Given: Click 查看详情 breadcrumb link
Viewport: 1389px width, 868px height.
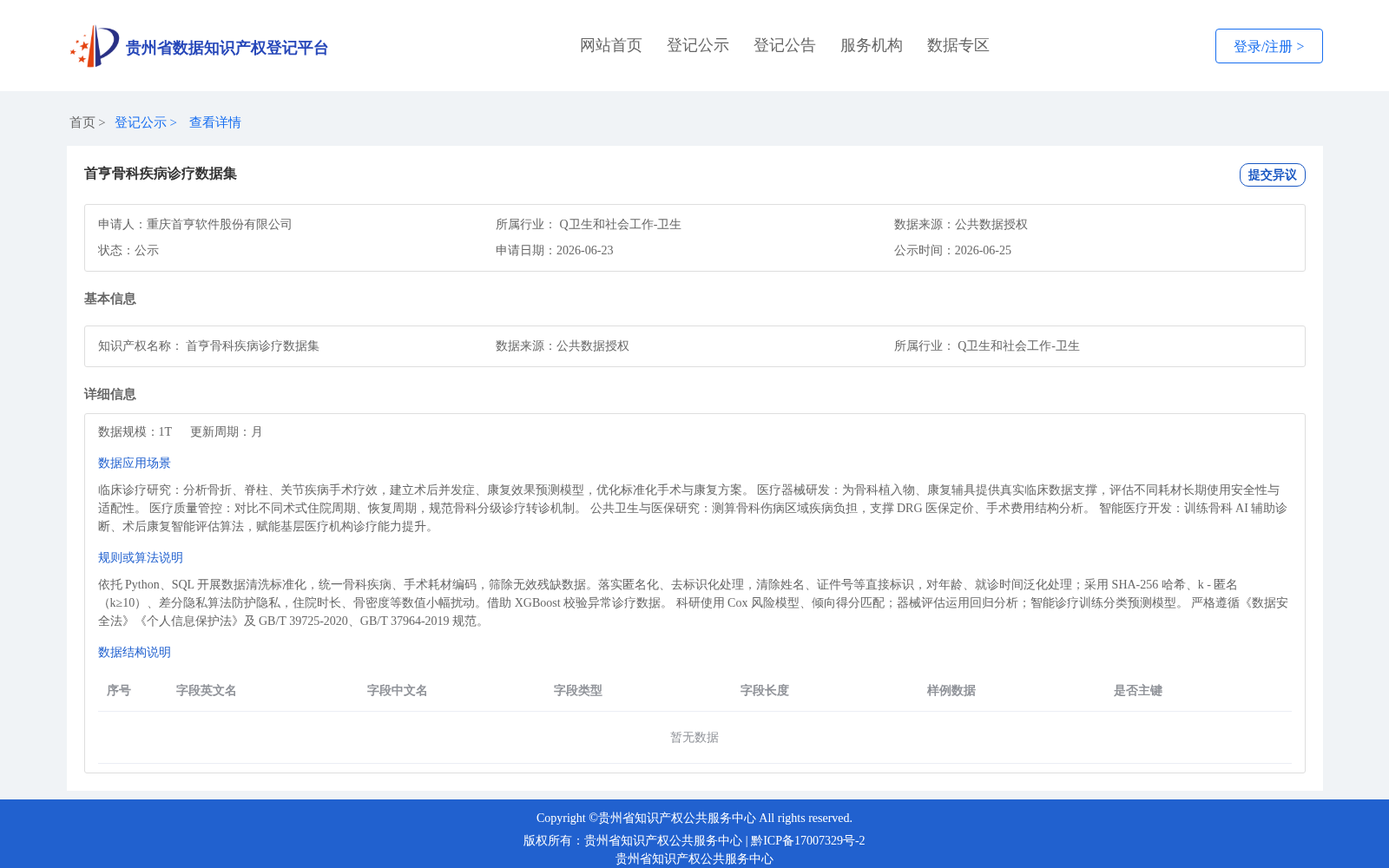Looking at the screenshot, I should coord(215,122).
